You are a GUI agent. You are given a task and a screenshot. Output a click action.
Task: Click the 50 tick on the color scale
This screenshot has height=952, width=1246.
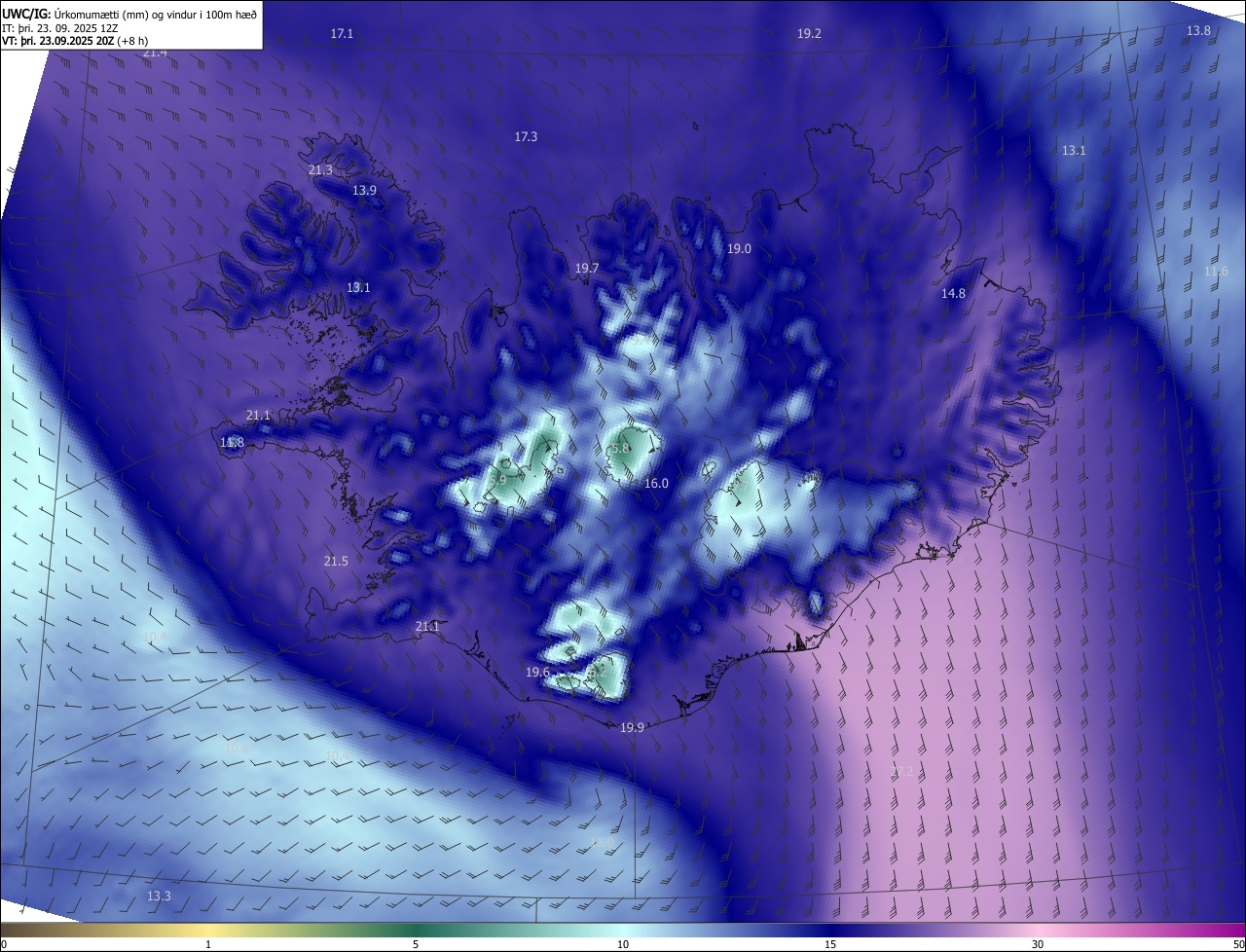tap(1239, 944)
